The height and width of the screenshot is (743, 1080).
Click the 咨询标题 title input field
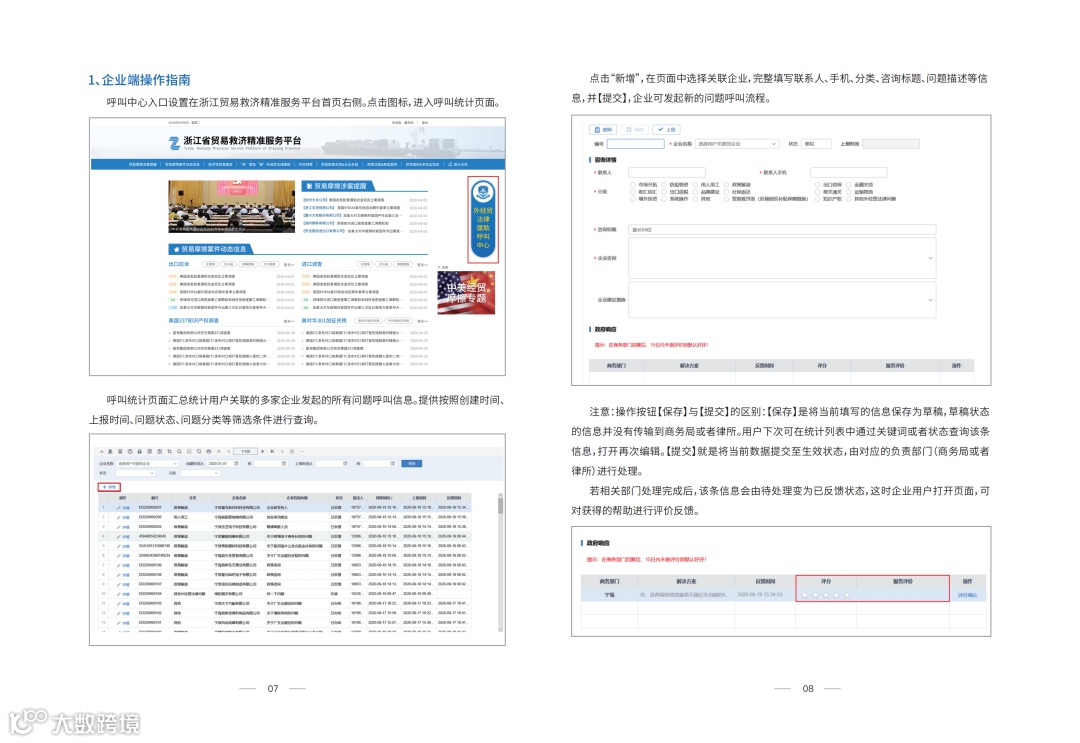point(782,229)
